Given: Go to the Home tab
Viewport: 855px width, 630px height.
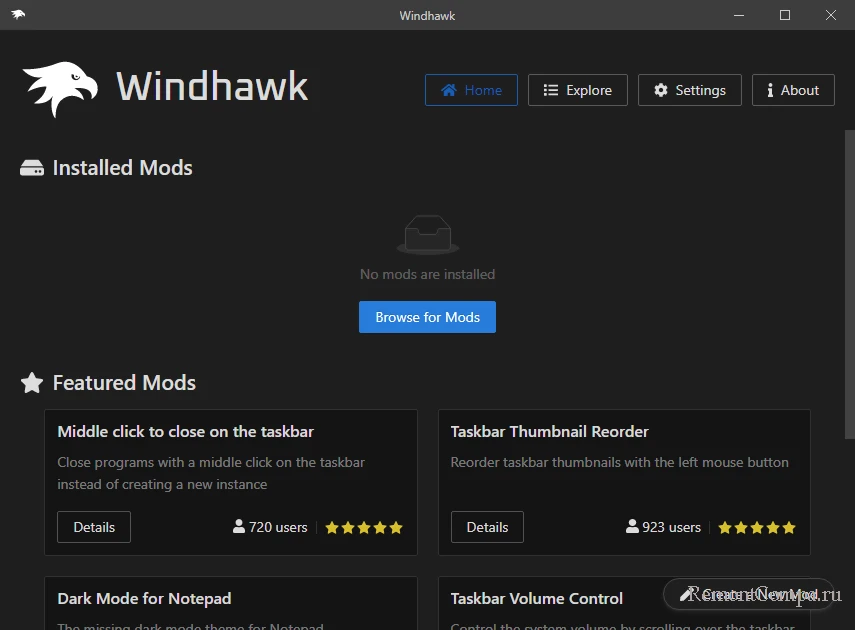Looking at the screenshot, I should coord(471,90).
